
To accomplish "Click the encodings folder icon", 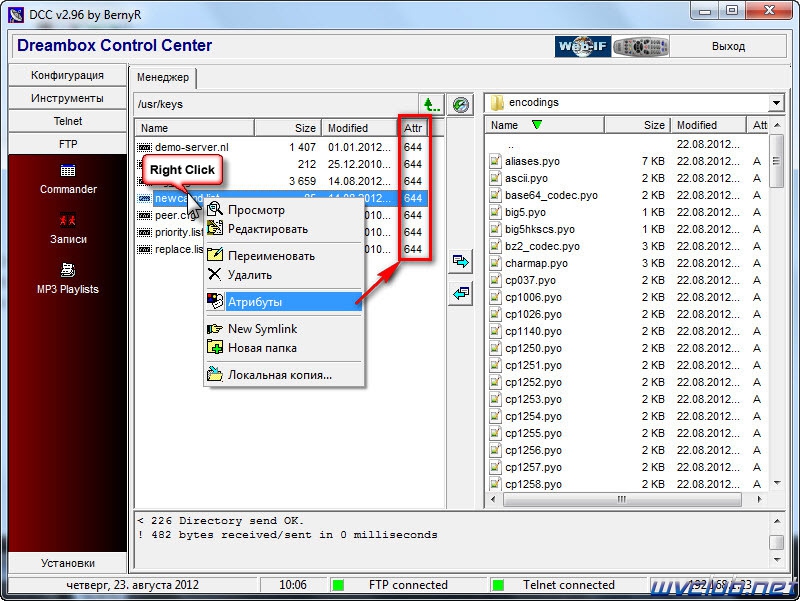I will point(497,103).
